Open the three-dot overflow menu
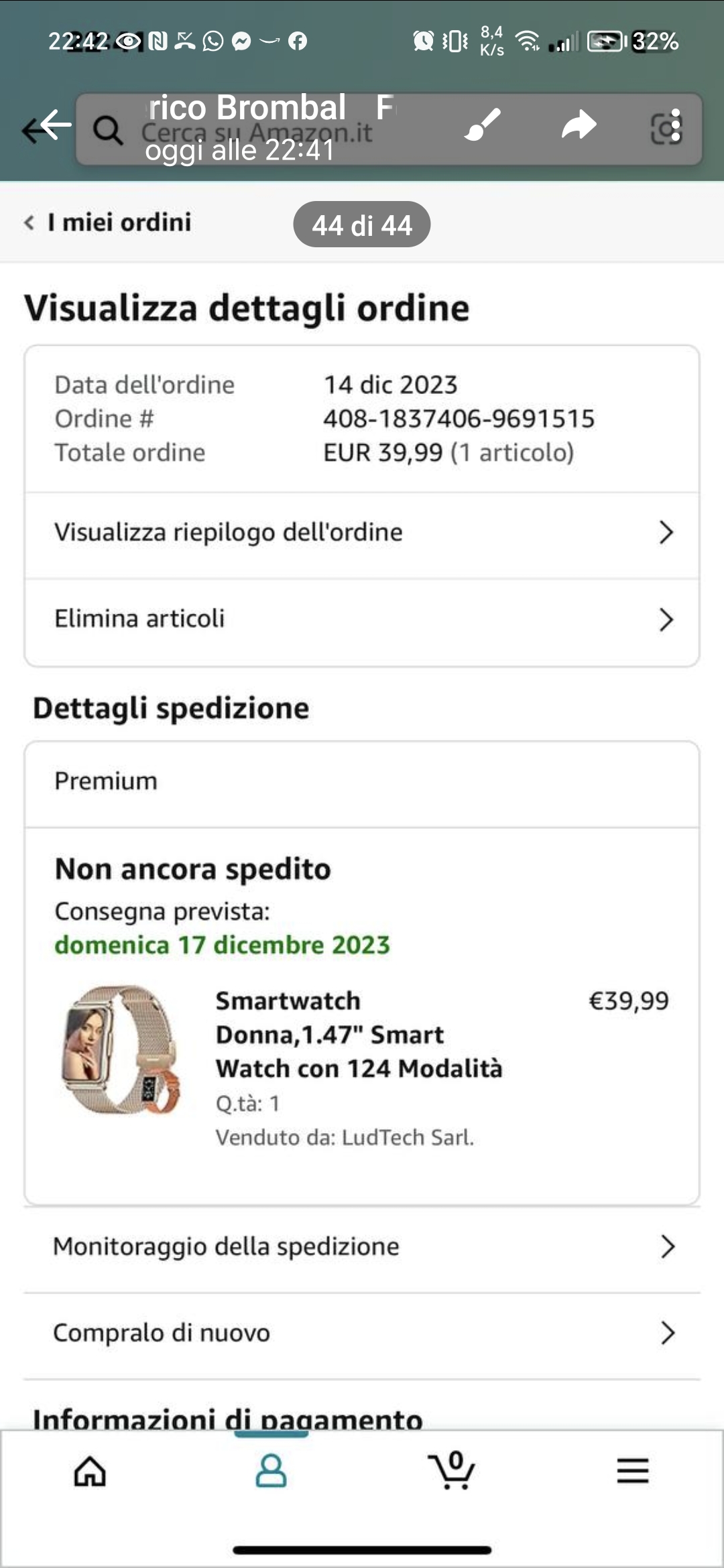 click(x=675, y=126)
